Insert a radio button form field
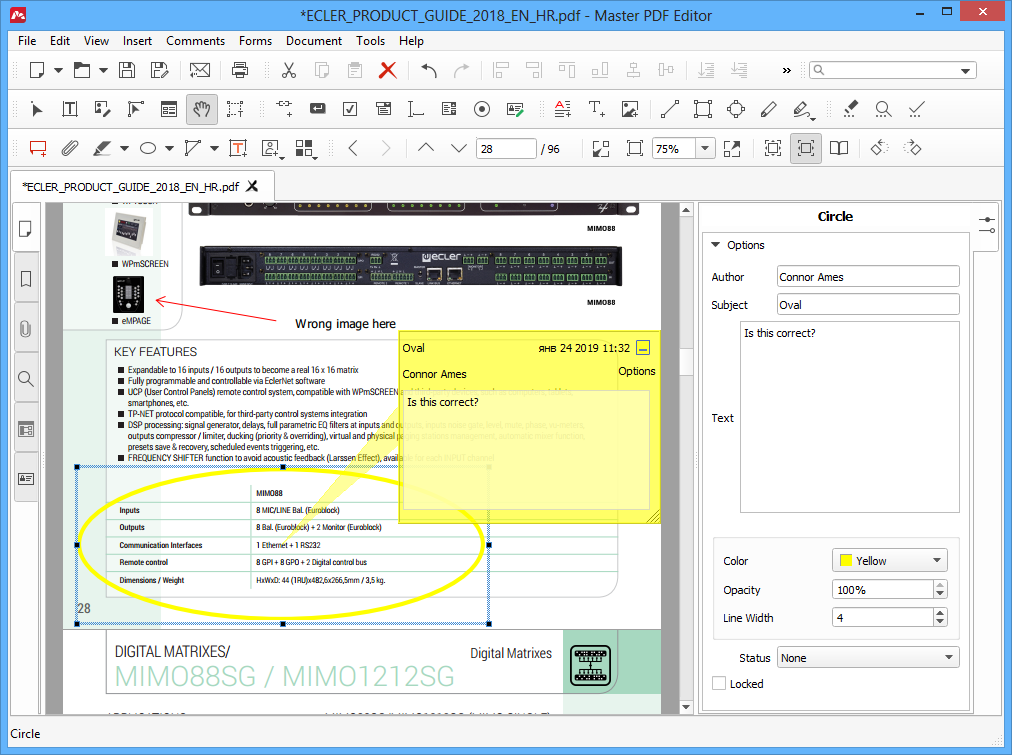This screenshot has height=755, width=1012. pyautogui.click(x=481, y=109)
